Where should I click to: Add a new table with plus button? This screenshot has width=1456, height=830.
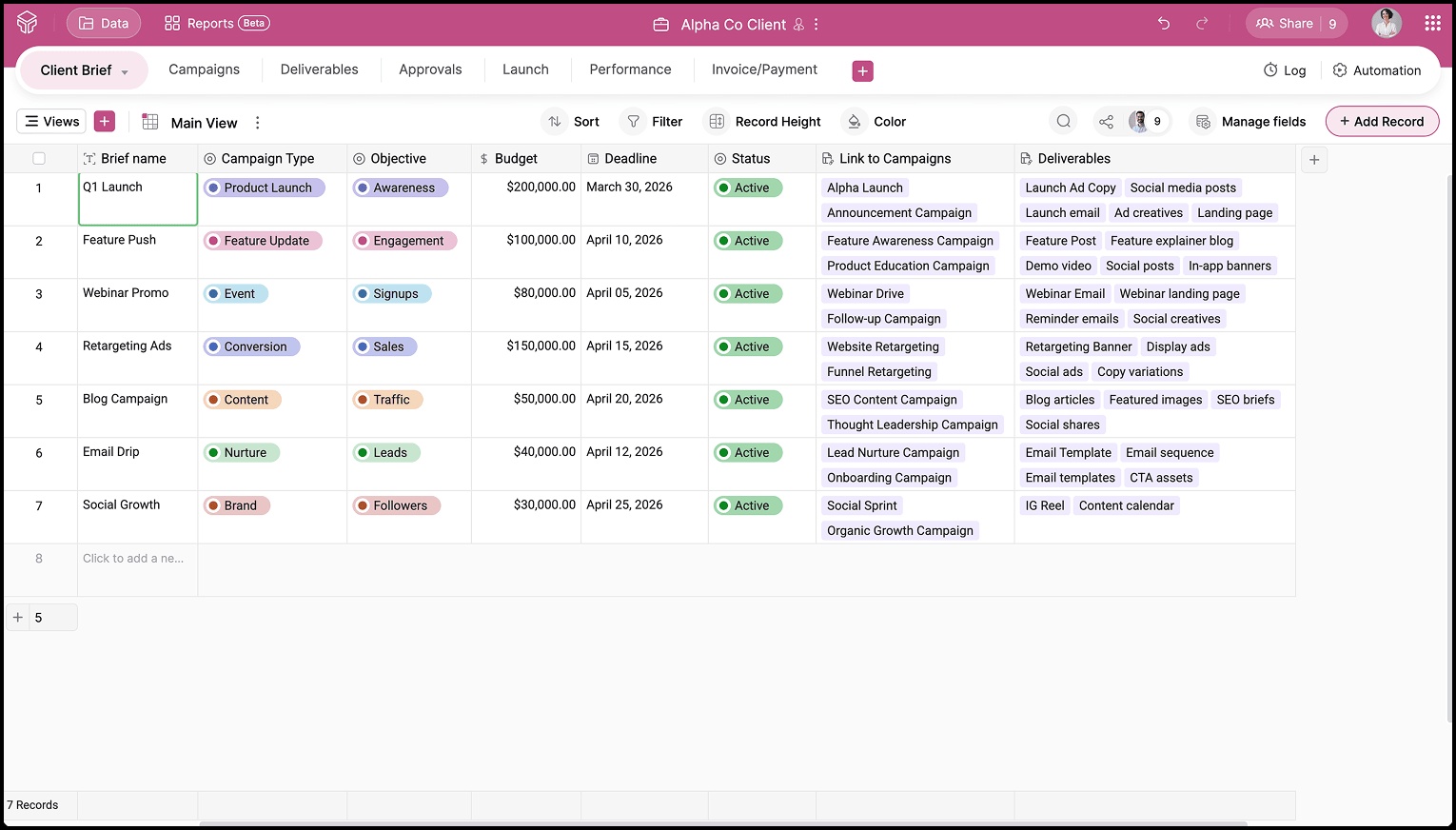pyautogui.click(x=862, y=70)
